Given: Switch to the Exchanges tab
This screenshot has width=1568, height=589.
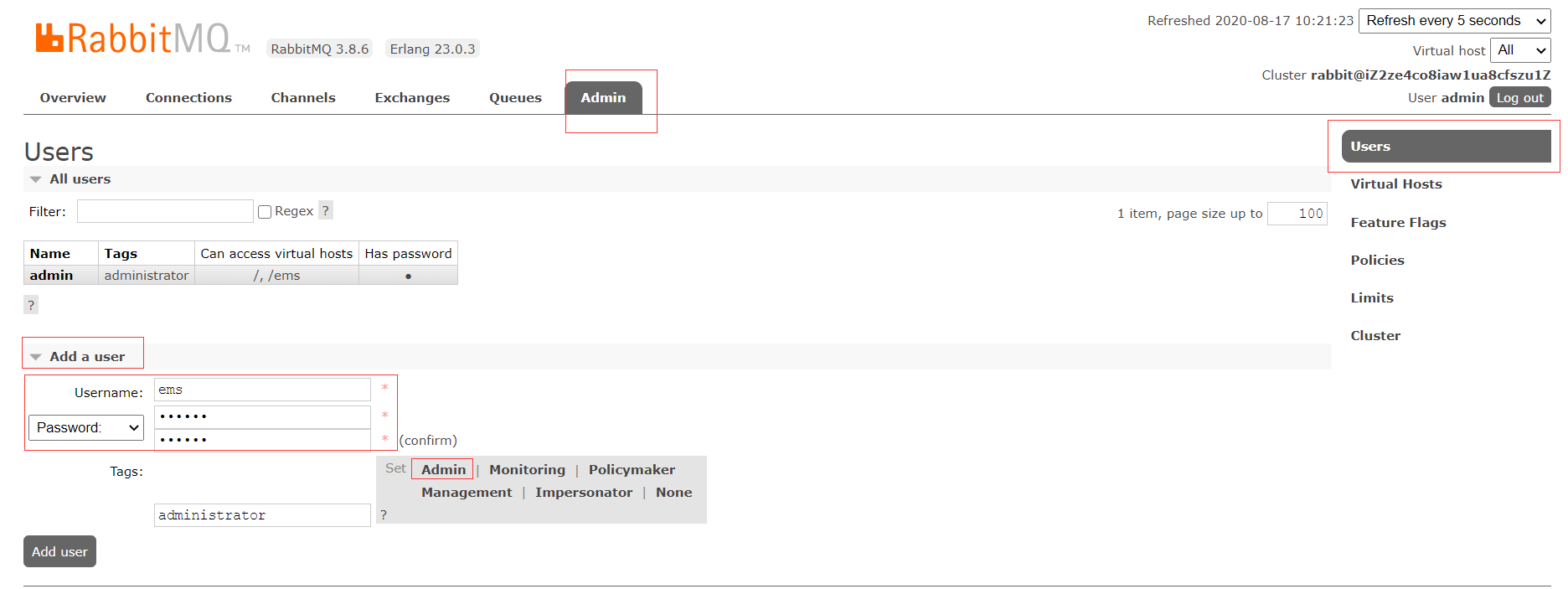Looking at the screenshot, I should pyautogui.click(x=412, y=98).
